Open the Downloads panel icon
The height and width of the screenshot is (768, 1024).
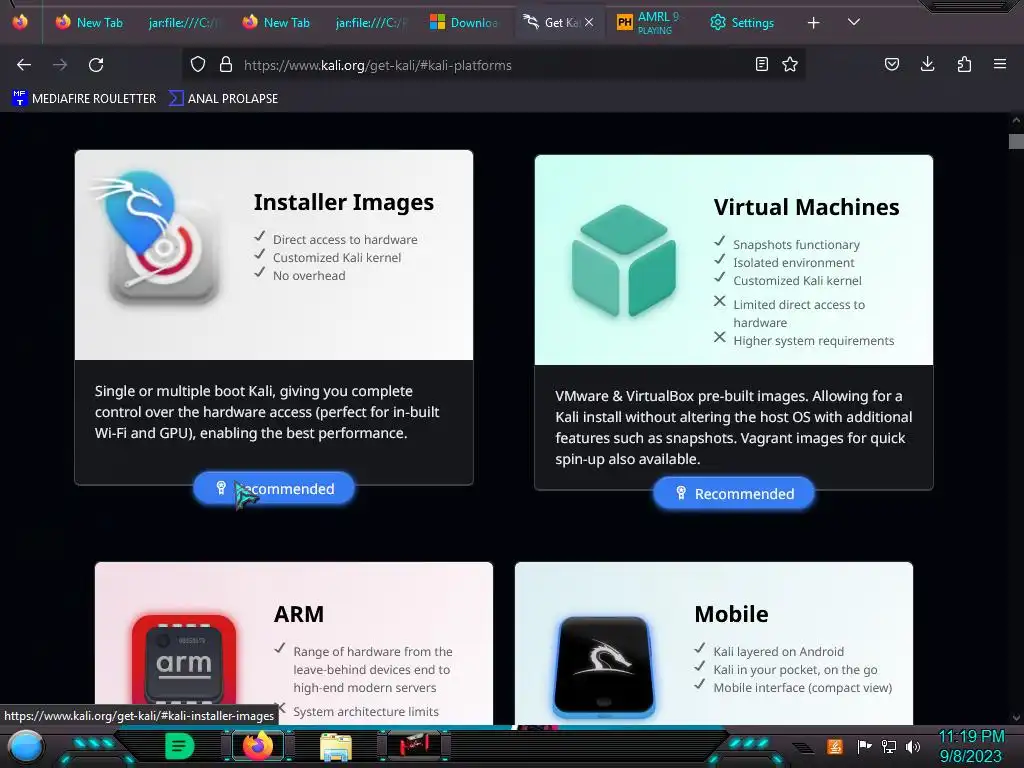click(x=927, y=64)
